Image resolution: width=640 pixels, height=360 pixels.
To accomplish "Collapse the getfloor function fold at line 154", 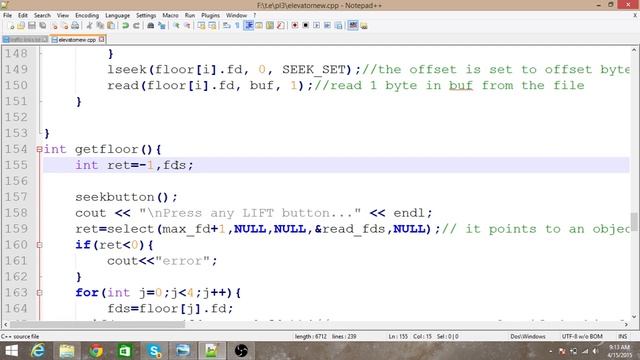I will pyautogui.click(x=40, y=149).
